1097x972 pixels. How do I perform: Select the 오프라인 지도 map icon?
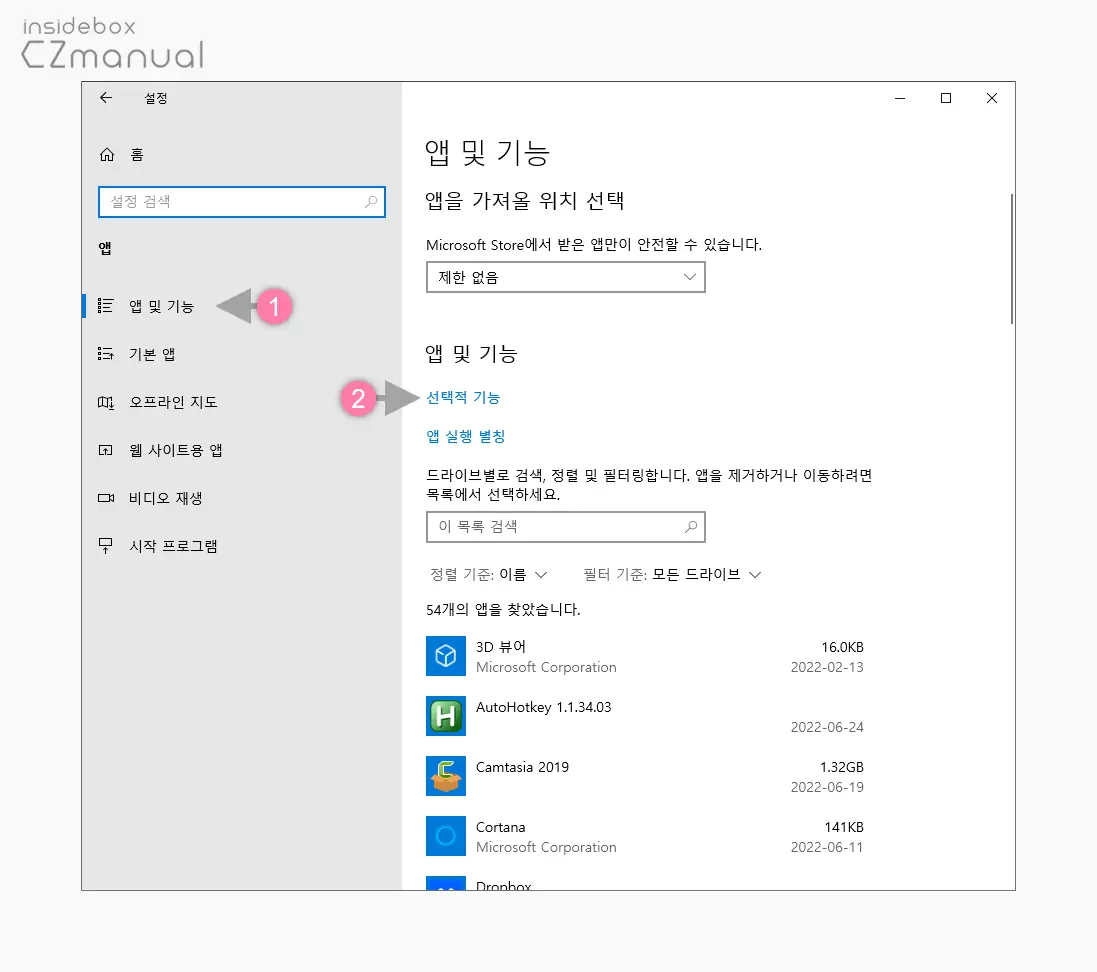pos(106,402)
